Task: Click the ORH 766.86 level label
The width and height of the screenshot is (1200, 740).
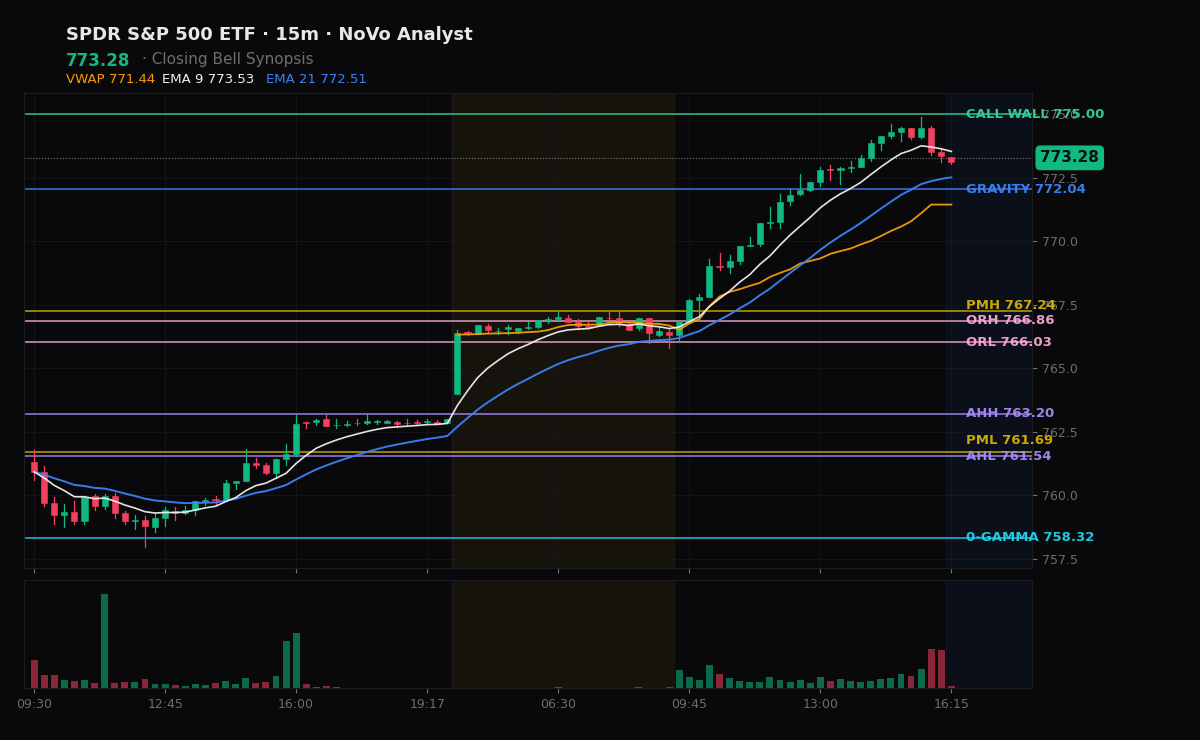Action: (1010, 320)
